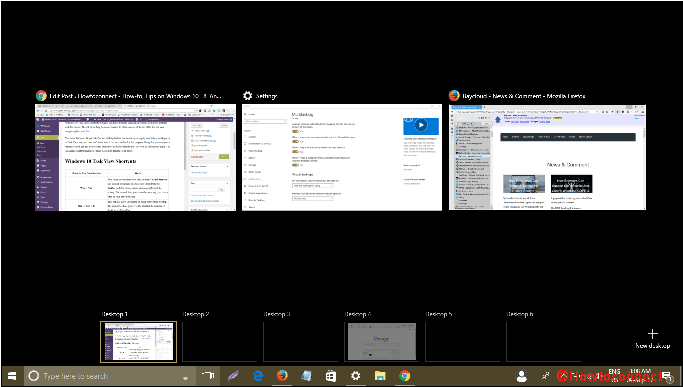683x387 pixels.
Task: Click the Cortana microphone in search box
Action: (186, 377)
